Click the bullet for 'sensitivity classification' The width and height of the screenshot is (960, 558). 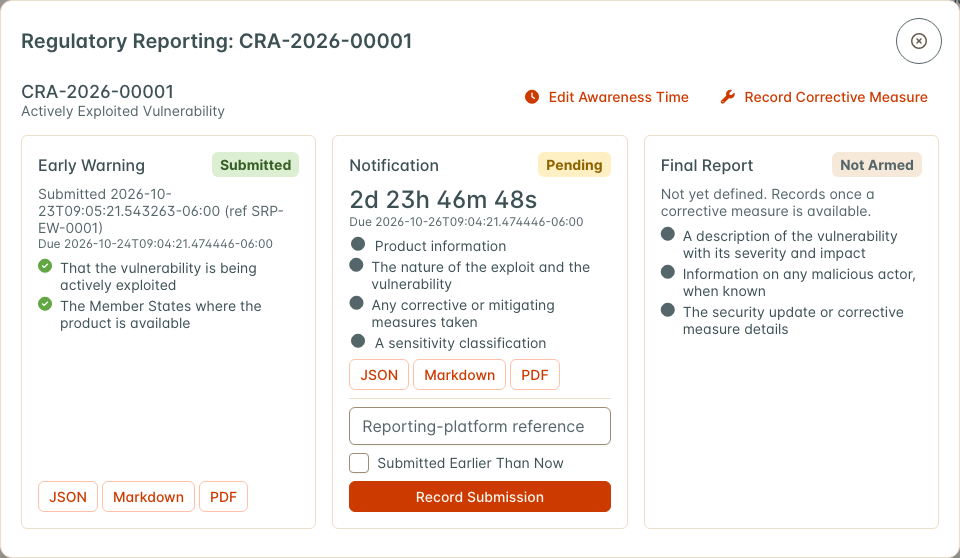(358, 341)
